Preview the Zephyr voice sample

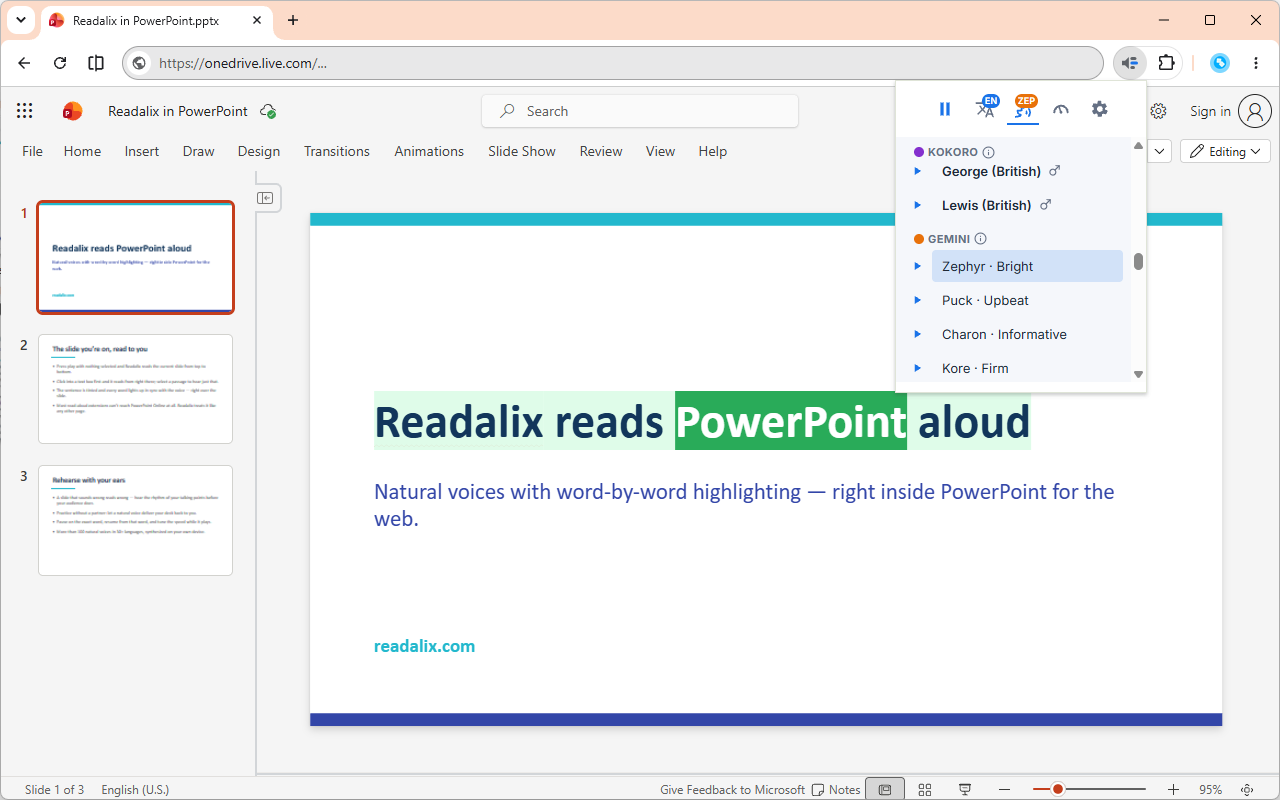[918, 266]
